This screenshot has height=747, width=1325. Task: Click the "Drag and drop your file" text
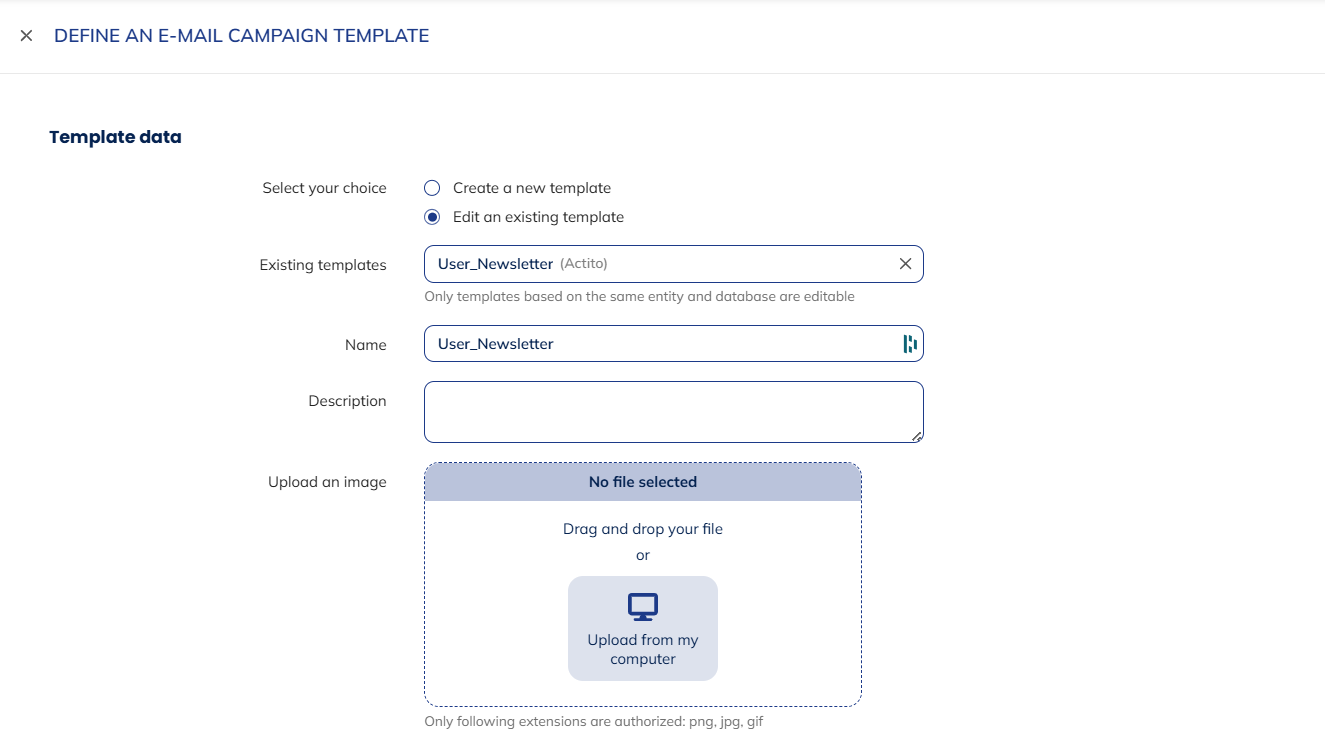click(643, 529)
